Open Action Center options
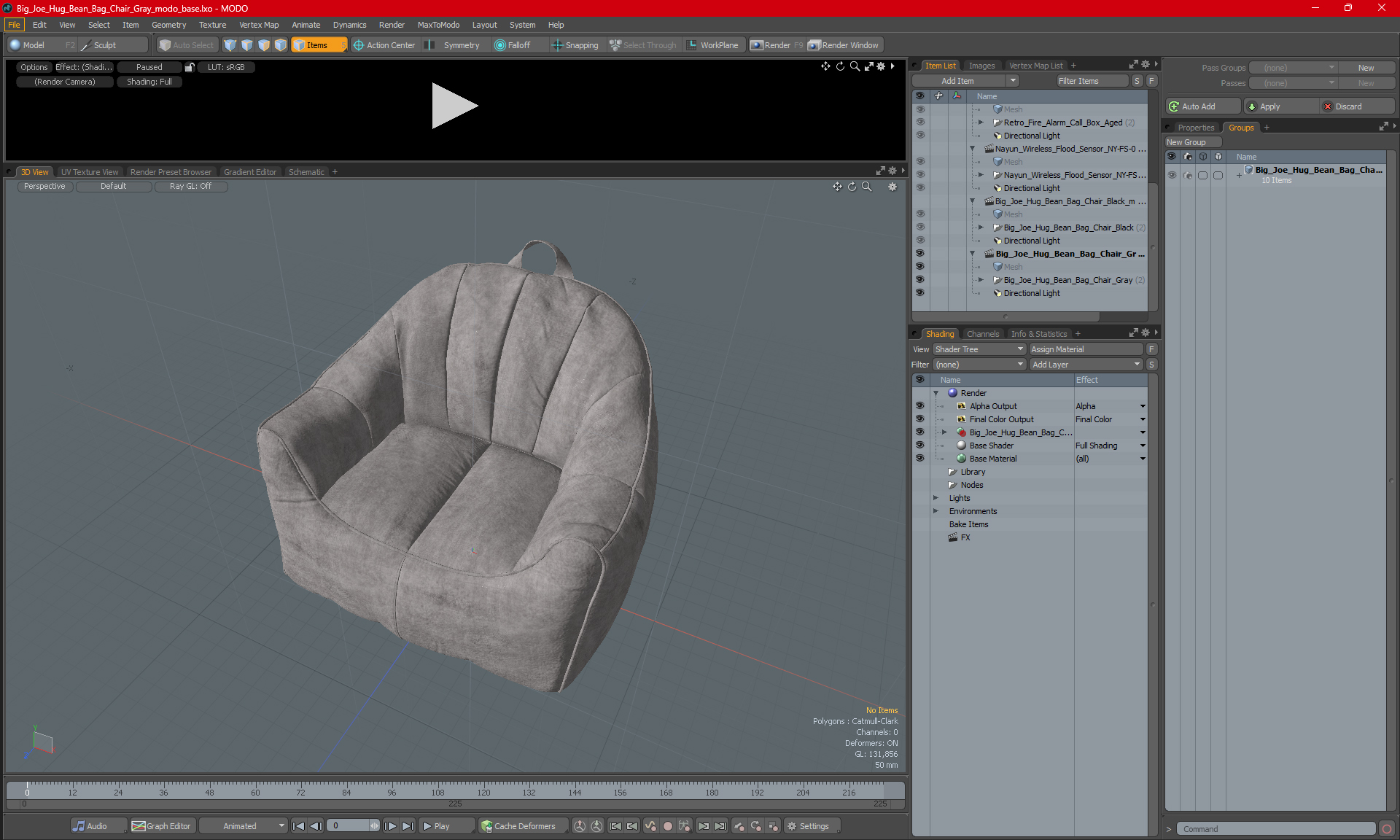The image size is (1400, 840). click(384, 45)
